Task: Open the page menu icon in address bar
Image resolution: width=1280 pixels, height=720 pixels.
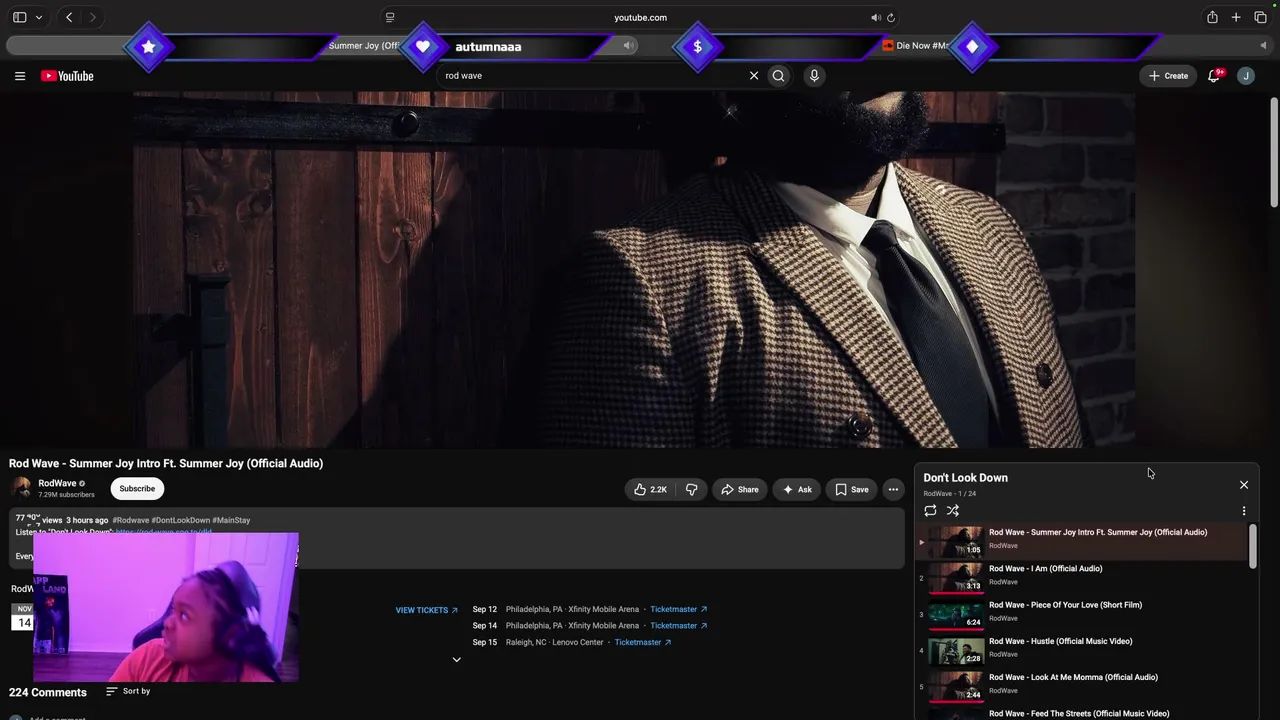Action: click(x=390, y=17)
